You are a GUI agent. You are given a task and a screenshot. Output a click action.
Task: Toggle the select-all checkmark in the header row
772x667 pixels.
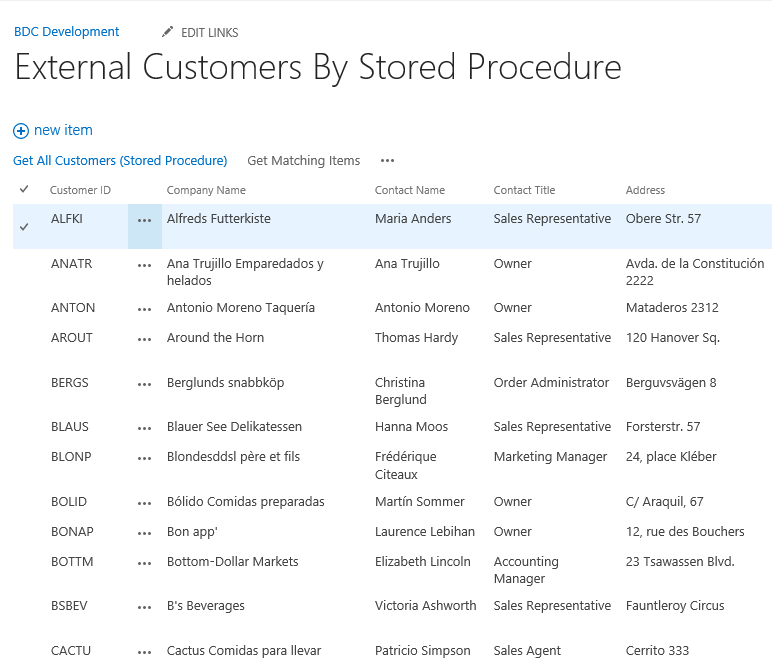pos(24,189)
